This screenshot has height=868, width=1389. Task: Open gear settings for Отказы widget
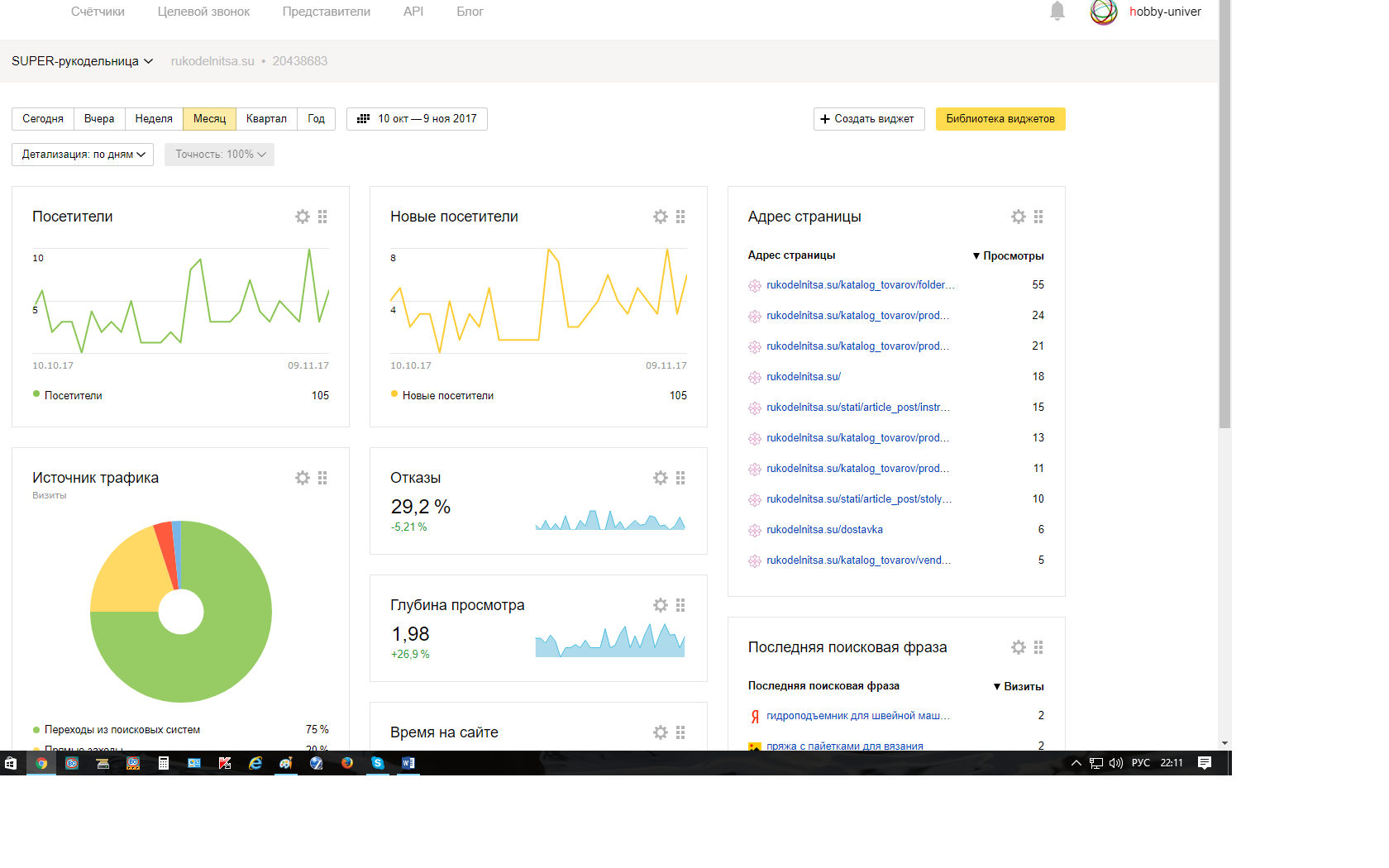pos(660,478)
